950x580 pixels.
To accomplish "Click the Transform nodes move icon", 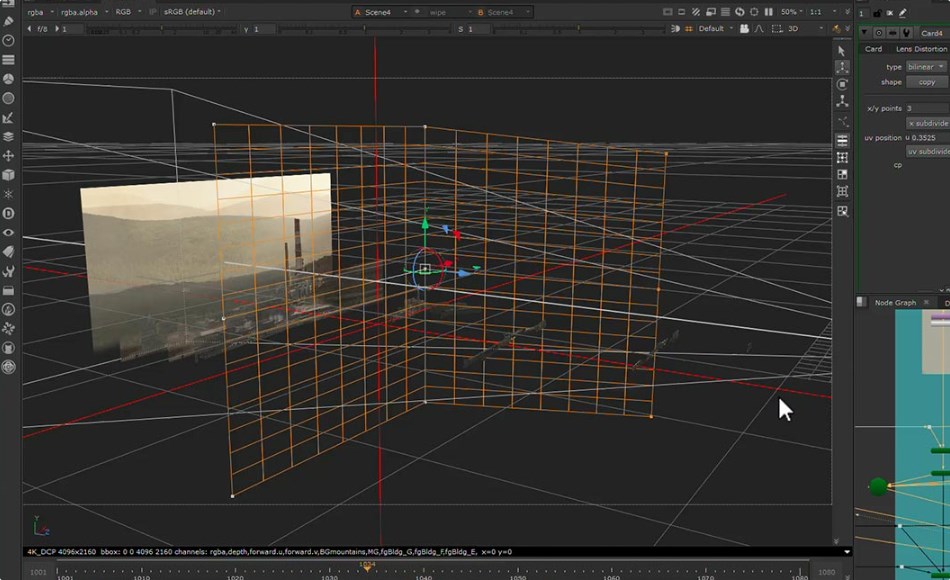I will 9,156.
